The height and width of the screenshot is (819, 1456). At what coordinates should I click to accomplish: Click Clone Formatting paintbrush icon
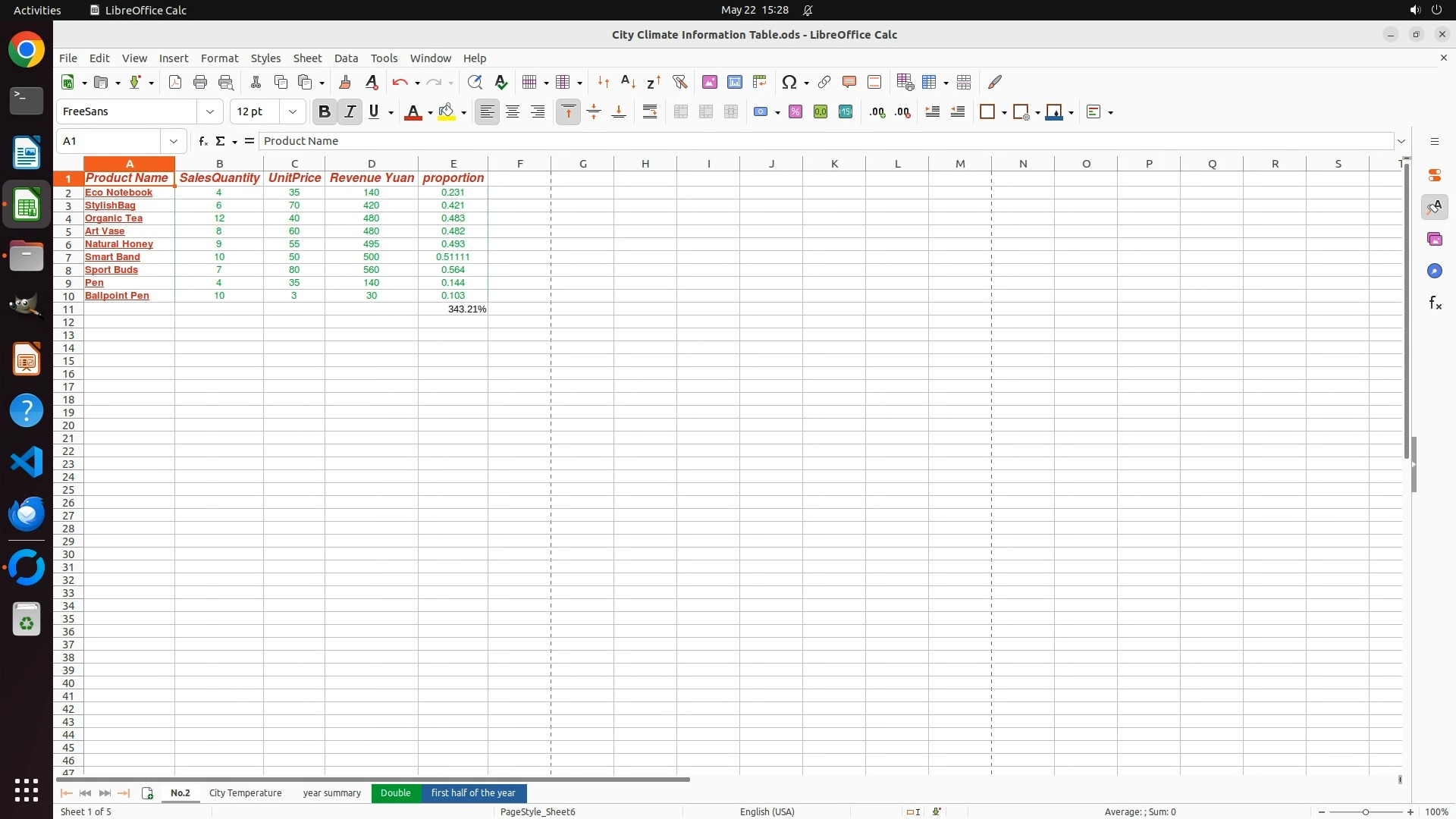point(345,82)
